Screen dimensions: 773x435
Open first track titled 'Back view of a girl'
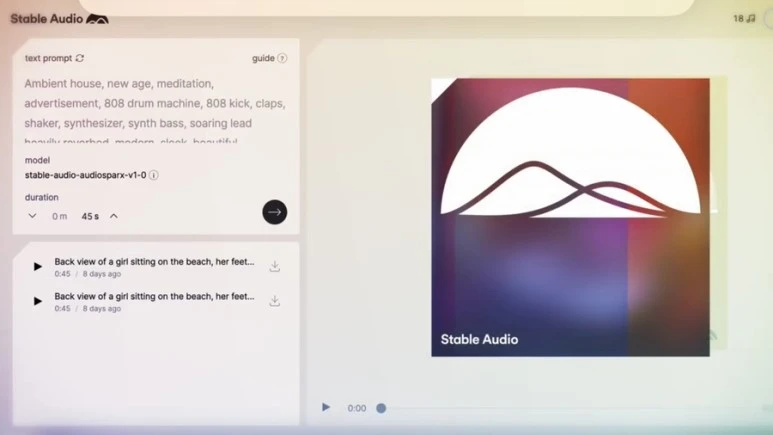(154, 262)
